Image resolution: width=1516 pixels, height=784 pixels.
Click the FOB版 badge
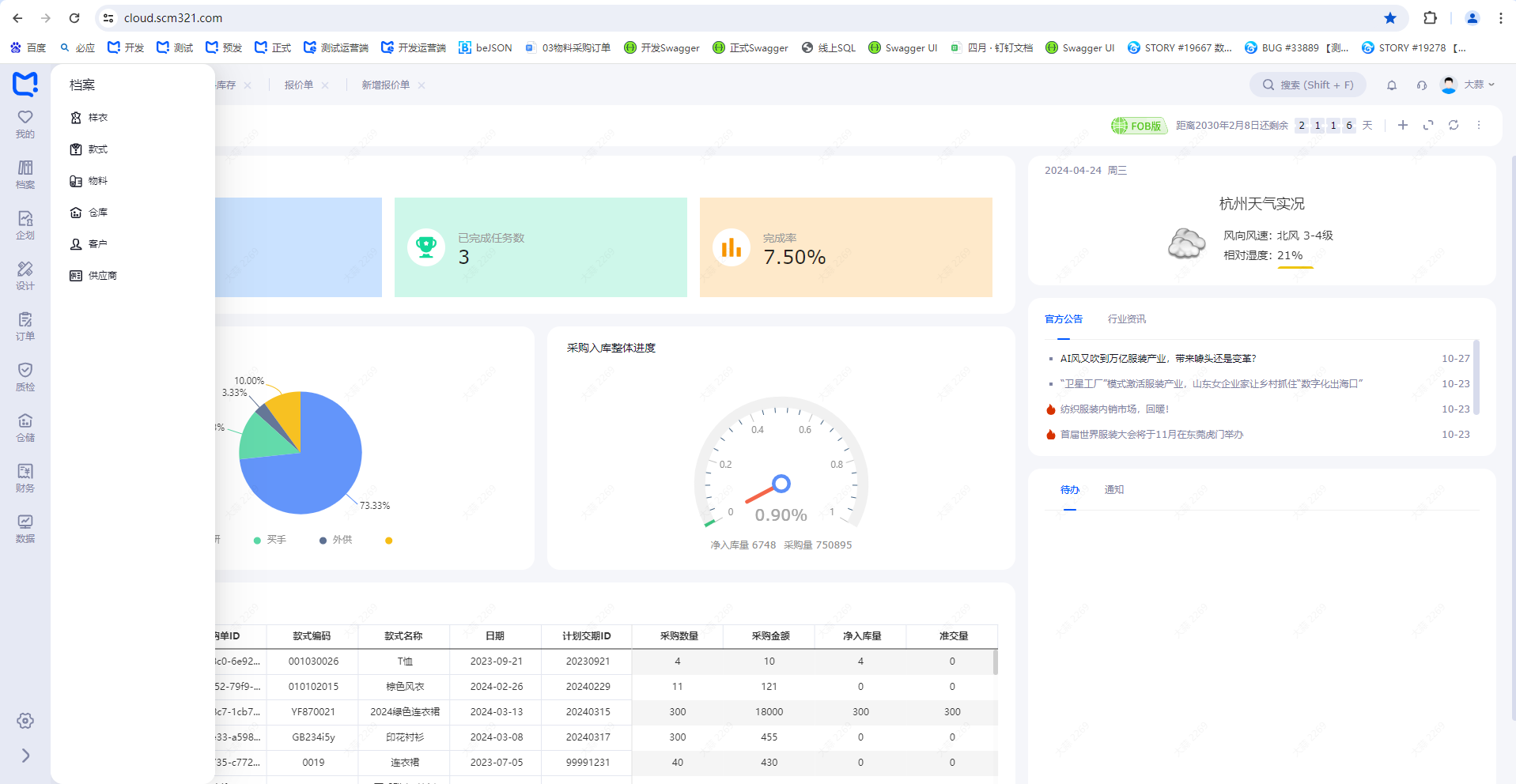1139,126
